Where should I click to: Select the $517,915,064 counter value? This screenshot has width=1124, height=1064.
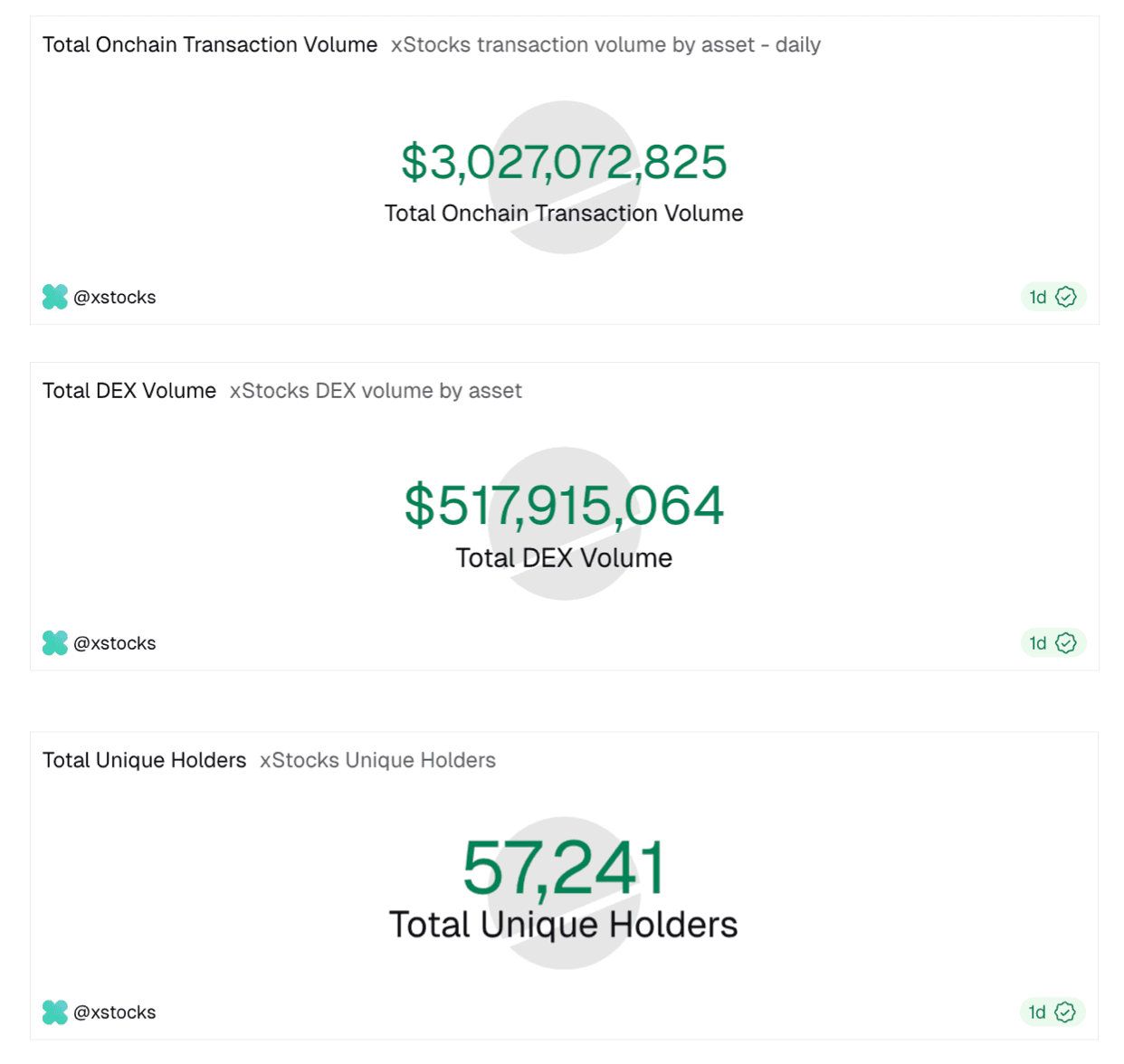564,505
